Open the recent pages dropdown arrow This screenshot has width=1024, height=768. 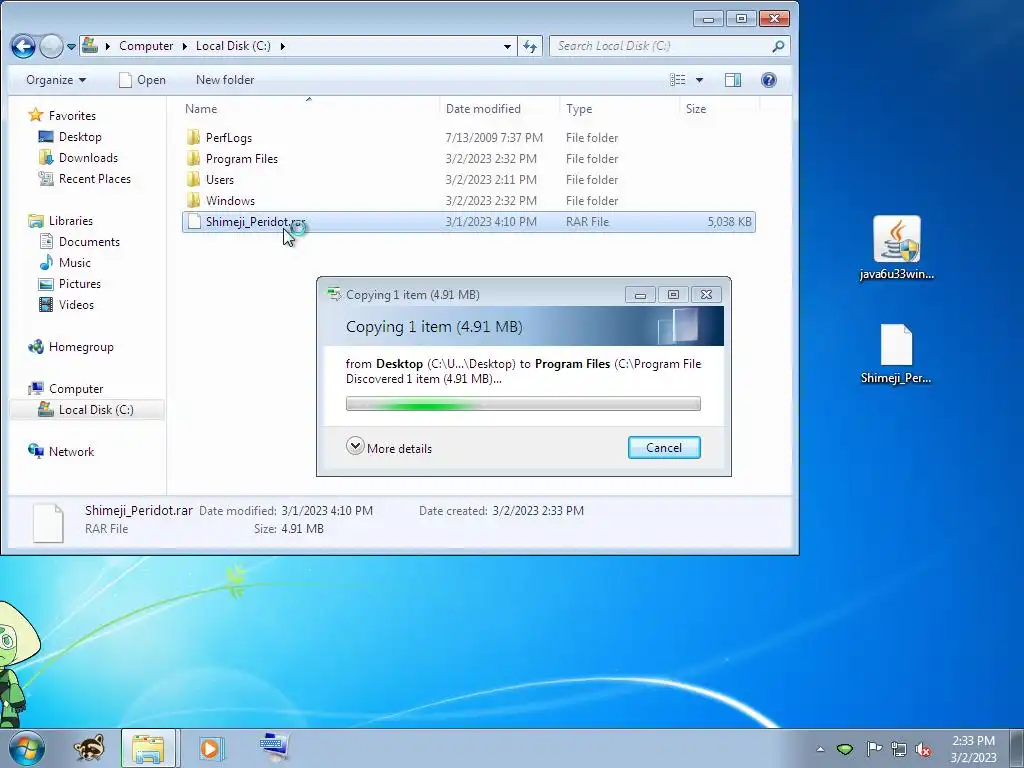(x=71, y=46)
